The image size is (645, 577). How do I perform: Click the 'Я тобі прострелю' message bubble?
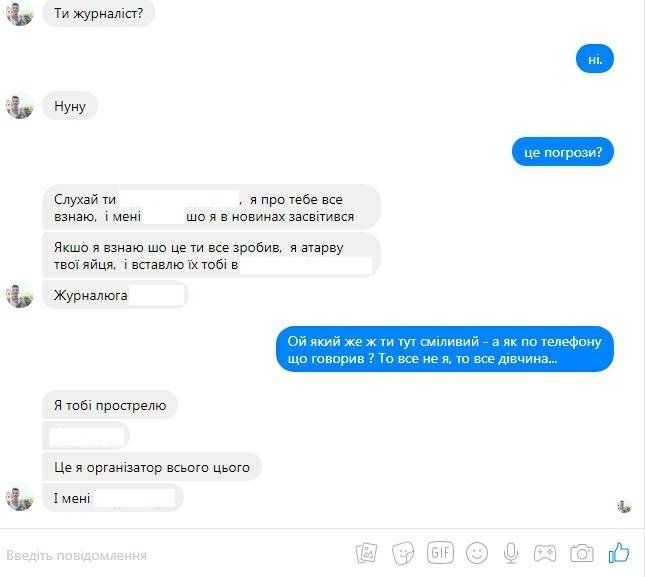110,405
